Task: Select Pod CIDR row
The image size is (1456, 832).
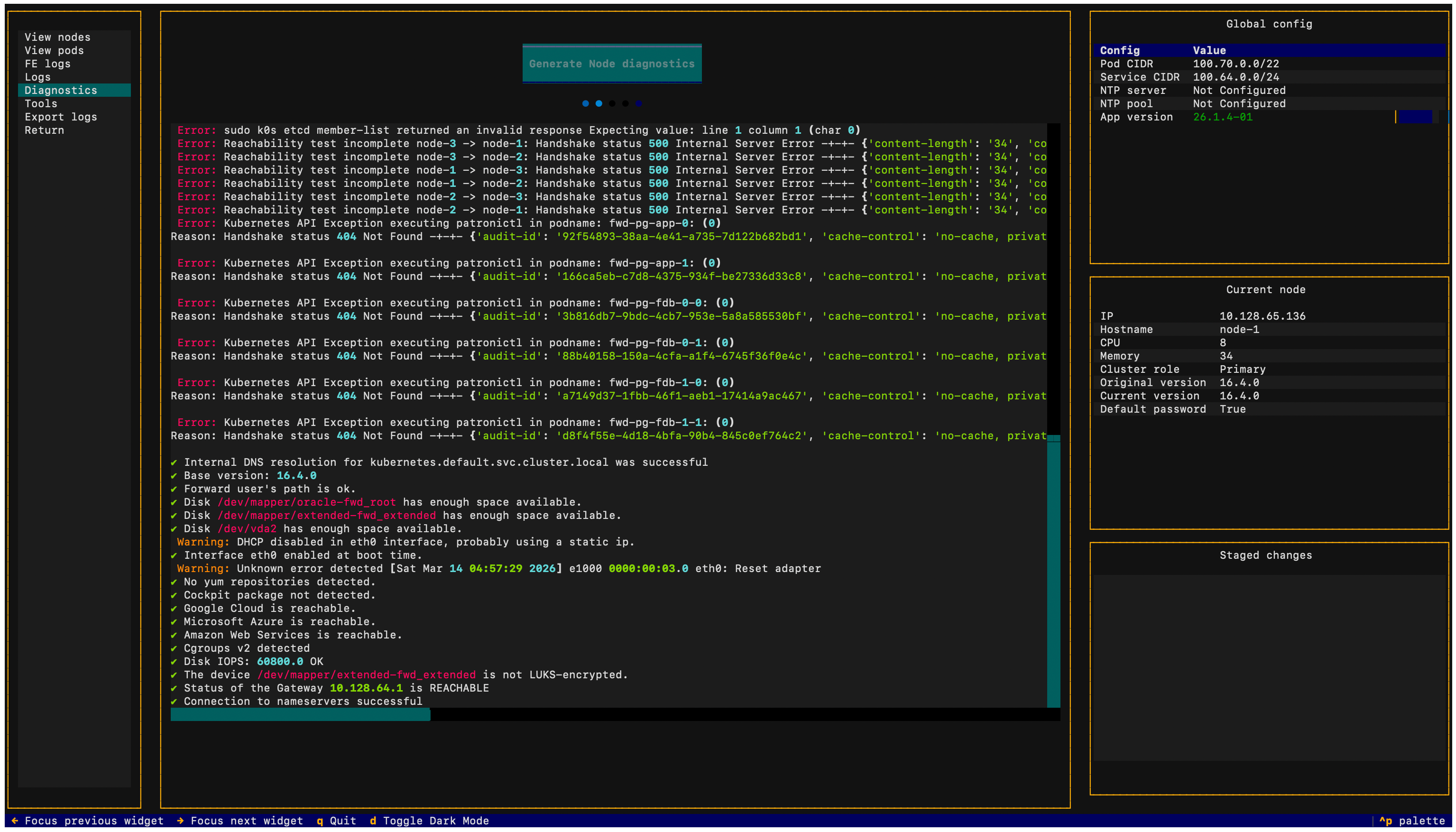Action: tap(1269, 64)
